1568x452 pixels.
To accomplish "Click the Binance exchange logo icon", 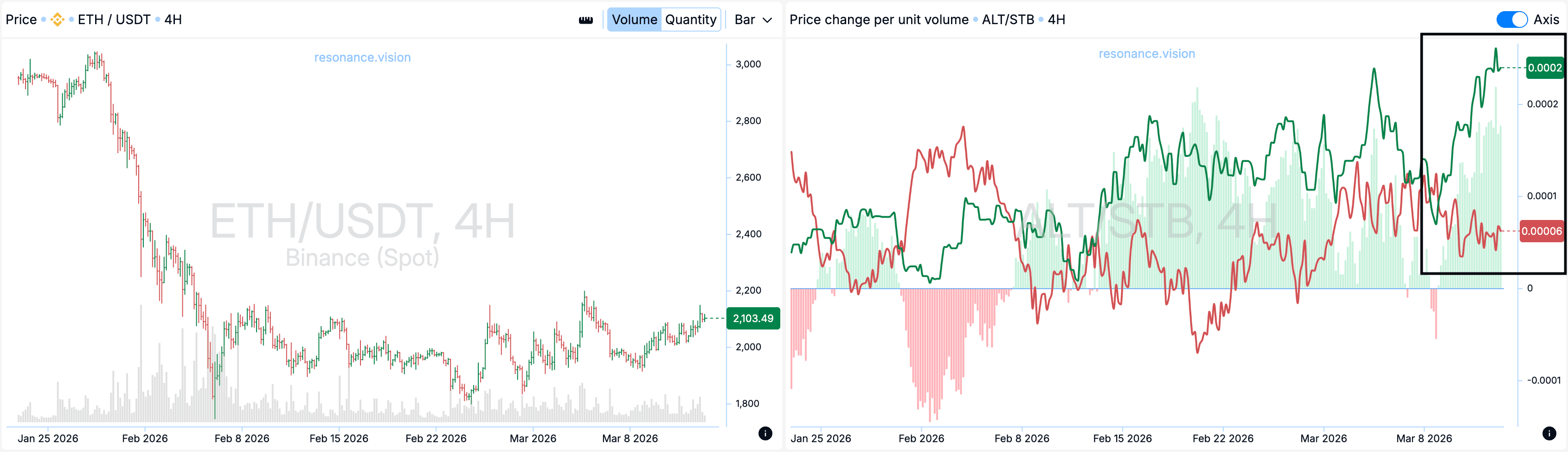I will (x=57, y=19).
